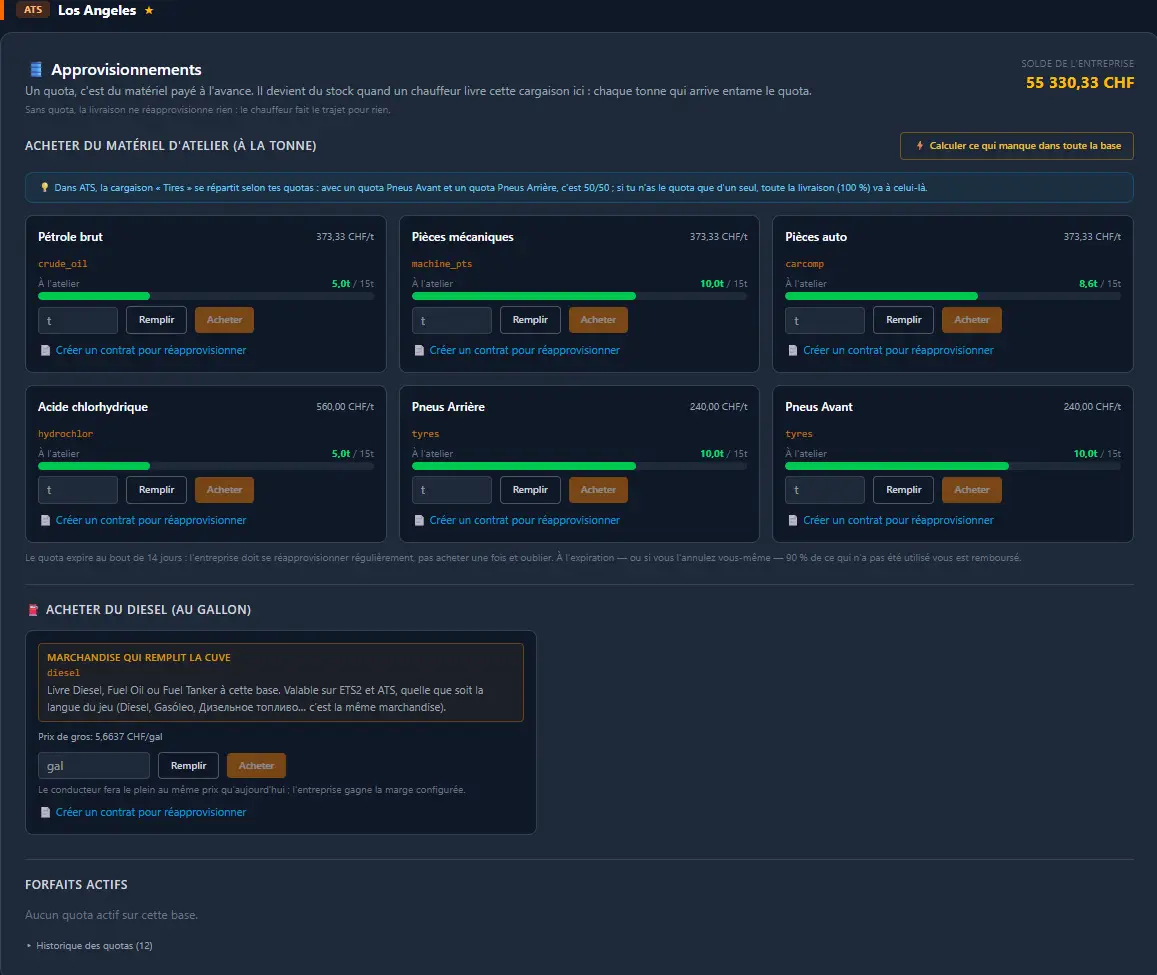Click the Pièces auto stock progress bar
Screen dimensions: 1157x975
[952, 296]
